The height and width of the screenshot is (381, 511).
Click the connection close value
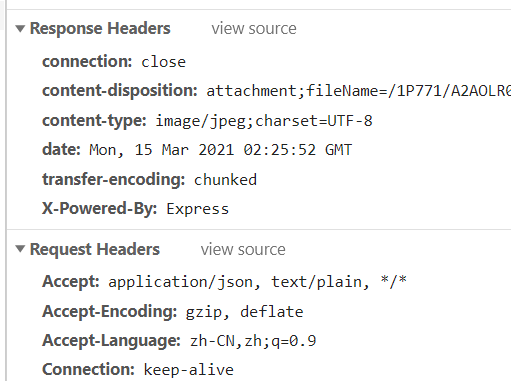click(x=163, y=62)
